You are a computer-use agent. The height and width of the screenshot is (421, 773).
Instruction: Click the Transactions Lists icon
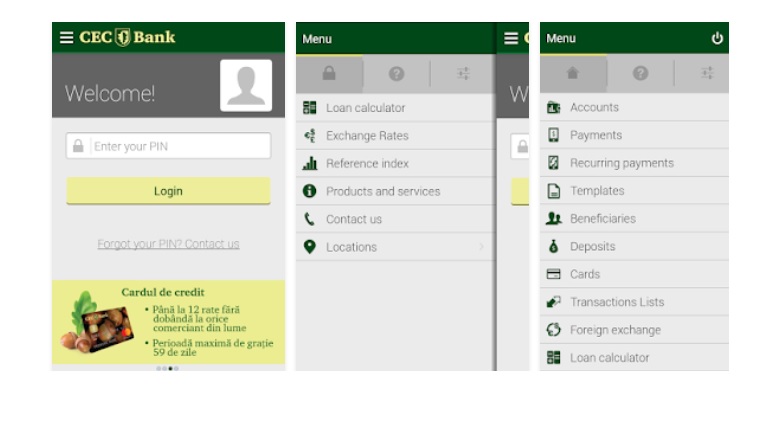pos(554,302)
